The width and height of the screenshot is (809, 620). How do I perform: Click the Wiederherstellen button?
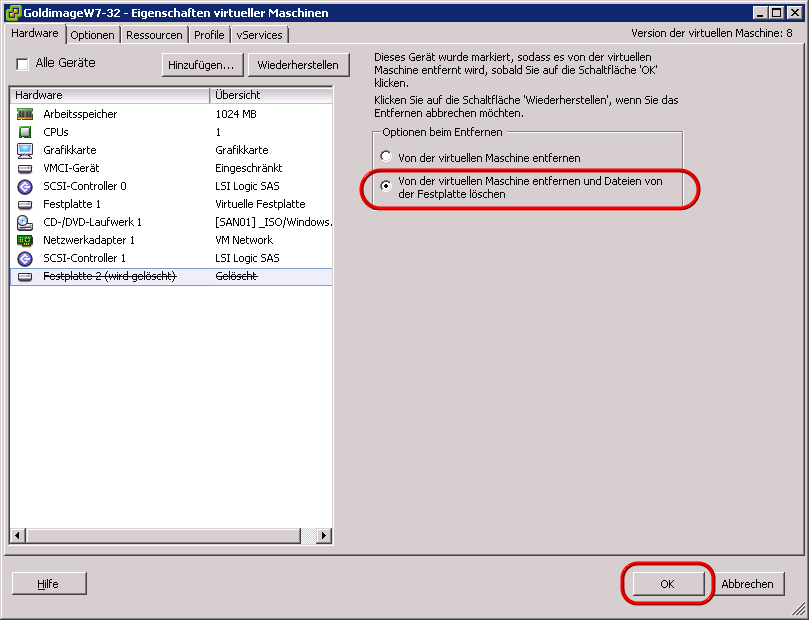click(298, 65)
